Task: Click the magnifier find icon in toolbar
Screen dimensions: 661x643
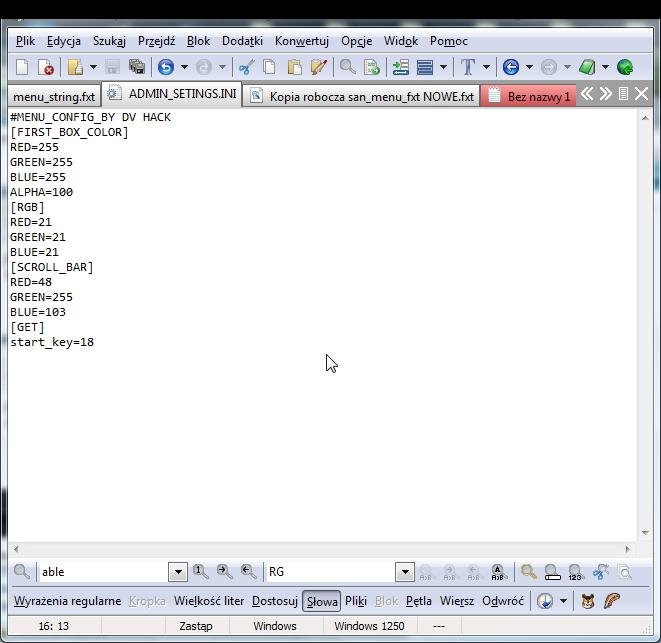Action: (348, 67)
